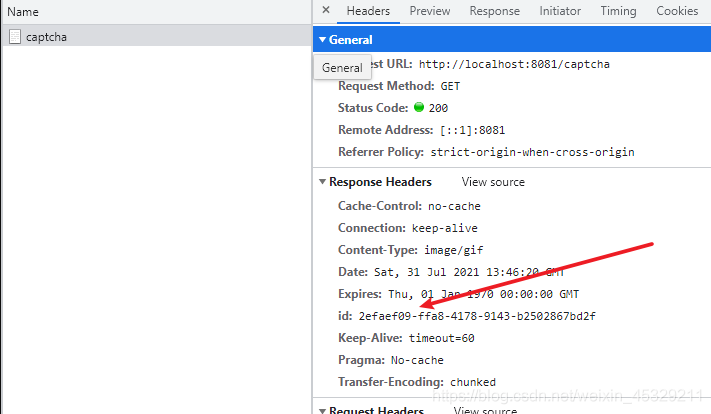The height and width of the screenshot is (414, 711).
Task: Open the Preview tab
Action: (430, 11)
